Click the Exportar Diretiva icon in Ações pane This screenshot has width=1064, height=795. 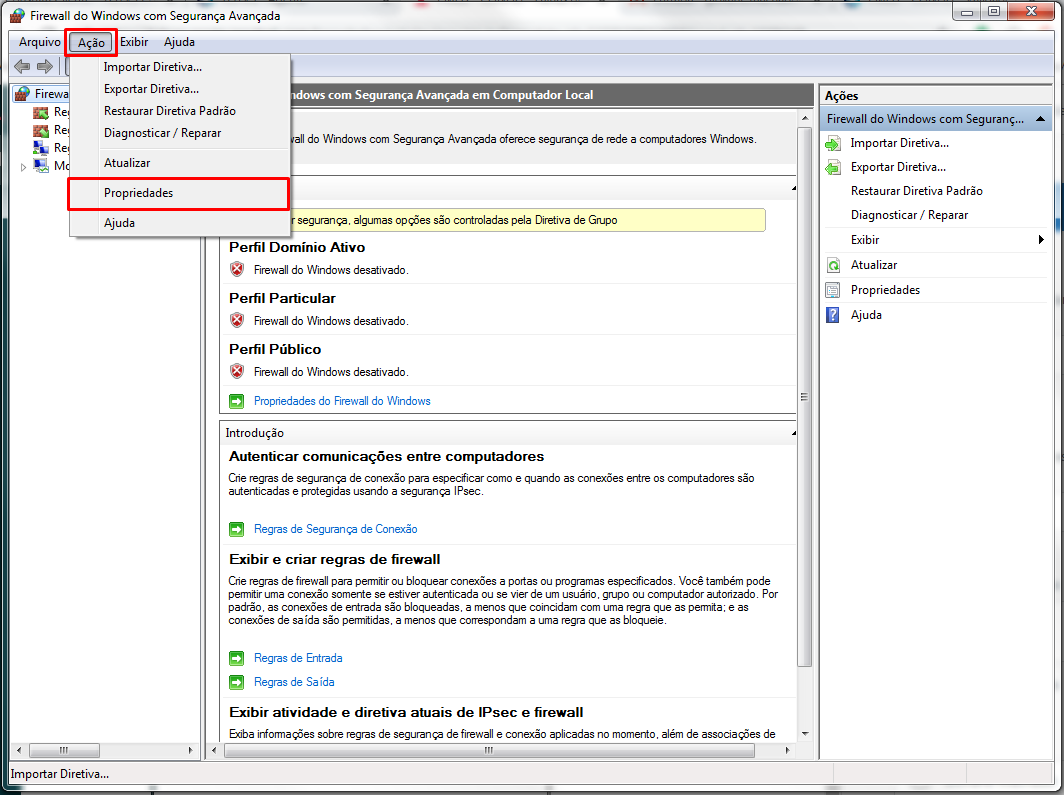833,166
